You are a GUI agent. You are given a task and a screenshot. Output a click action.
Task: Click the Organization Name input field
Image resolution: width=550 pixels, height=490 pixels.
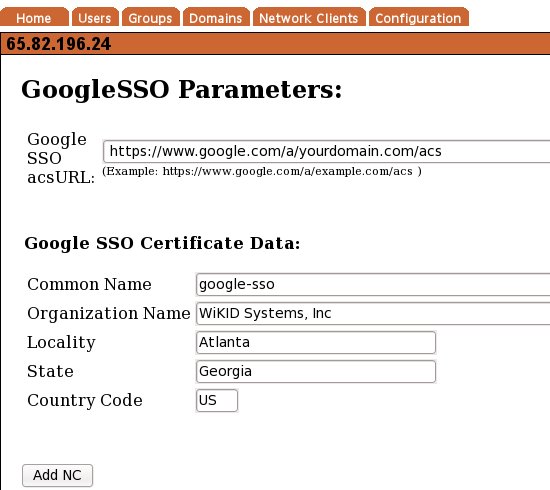coord(373,313)
